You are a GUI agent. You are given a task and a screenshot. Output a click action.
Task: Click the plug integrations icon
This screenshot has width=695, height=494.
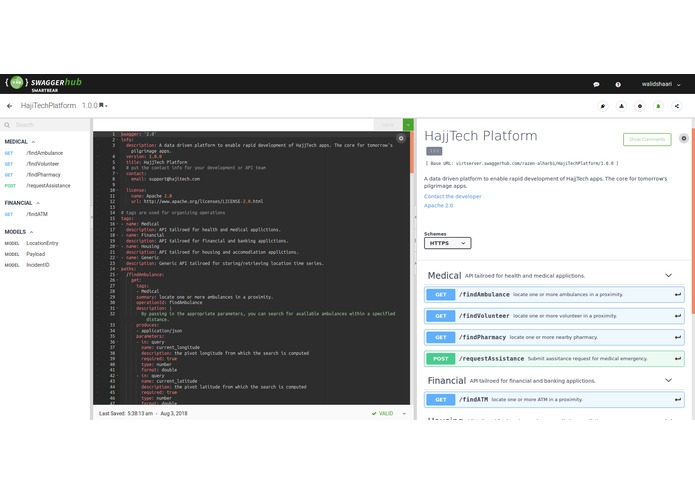click(x=603, y=106)
